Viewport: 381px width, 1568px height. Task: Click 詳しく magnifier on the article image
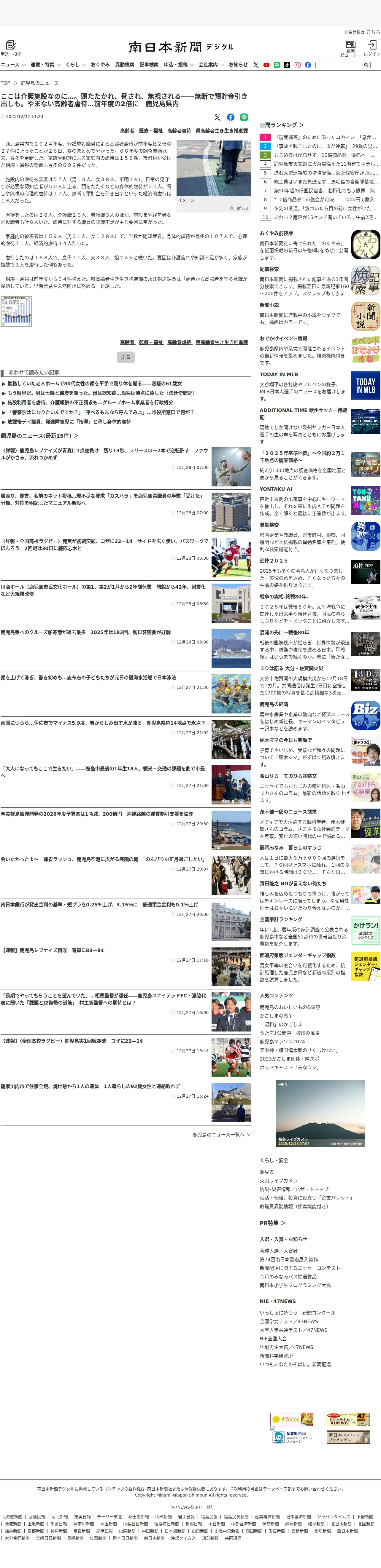click(239, 208)
